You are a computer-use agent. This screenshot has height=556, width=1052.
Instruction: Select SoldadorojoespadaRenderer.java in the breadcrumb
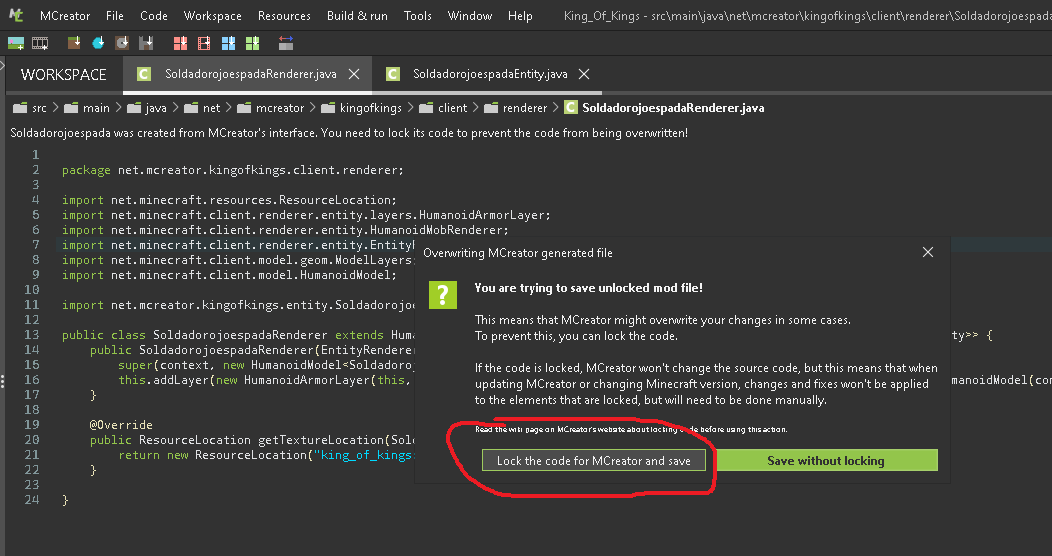673,108
